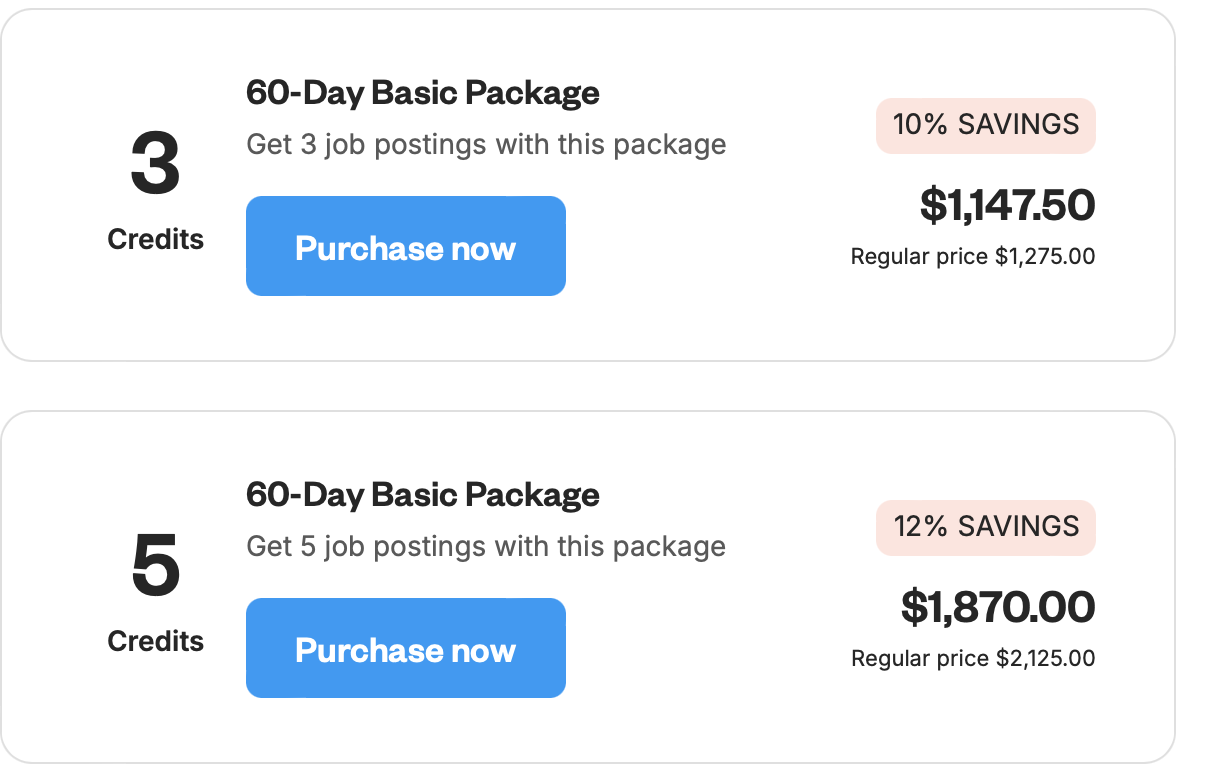Screen dimensions: 1212x778
Task: Click the 60-Day Basic Package title with 3 credits
Action: pyautogui.click(x=422, y=93)
